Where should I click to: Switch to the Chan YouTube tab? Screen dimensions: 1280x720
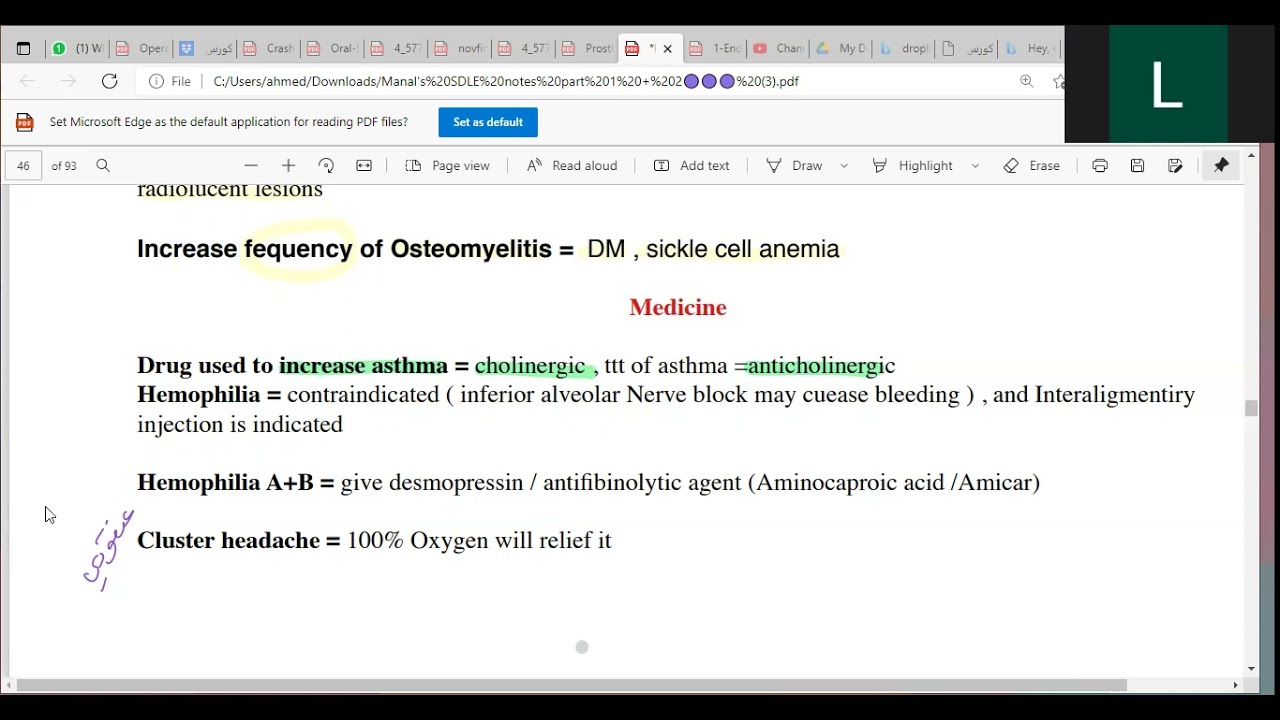point(780,48)
